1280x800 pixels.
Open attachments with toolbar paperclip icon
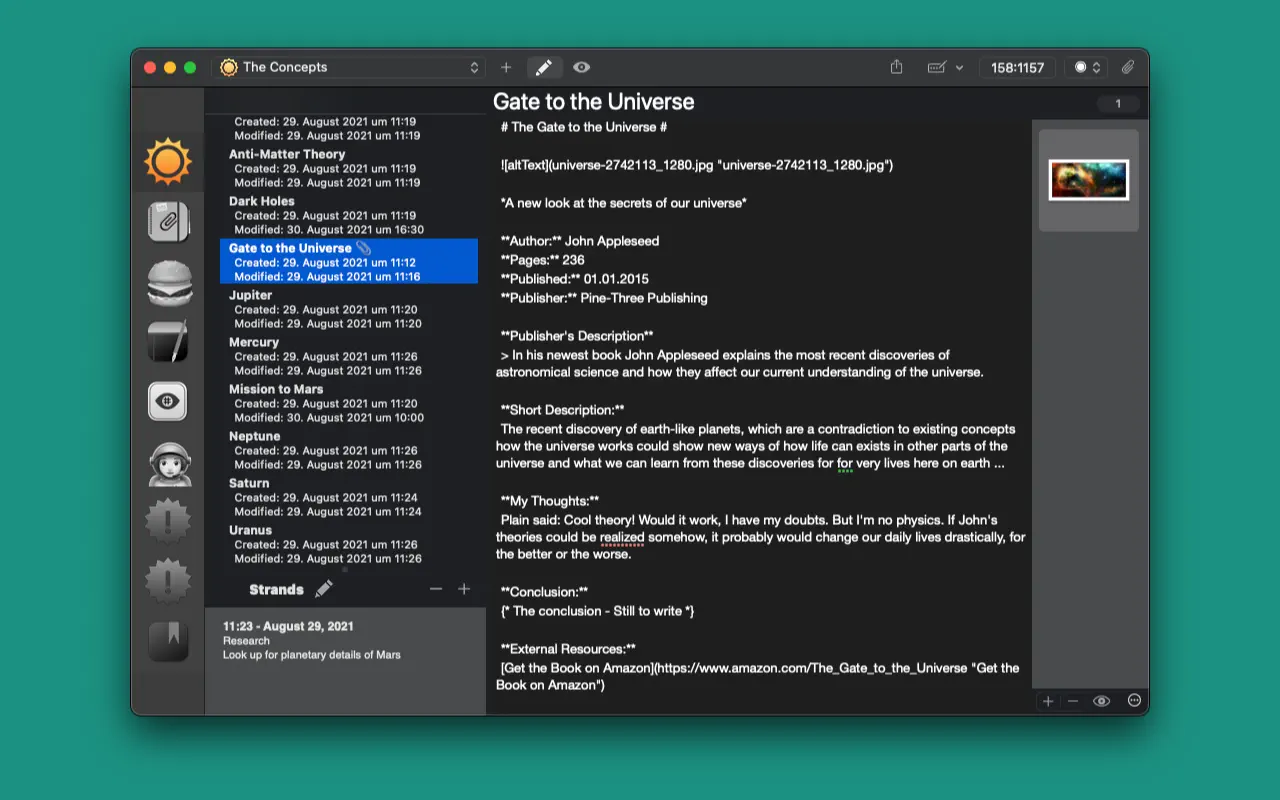1127,67
